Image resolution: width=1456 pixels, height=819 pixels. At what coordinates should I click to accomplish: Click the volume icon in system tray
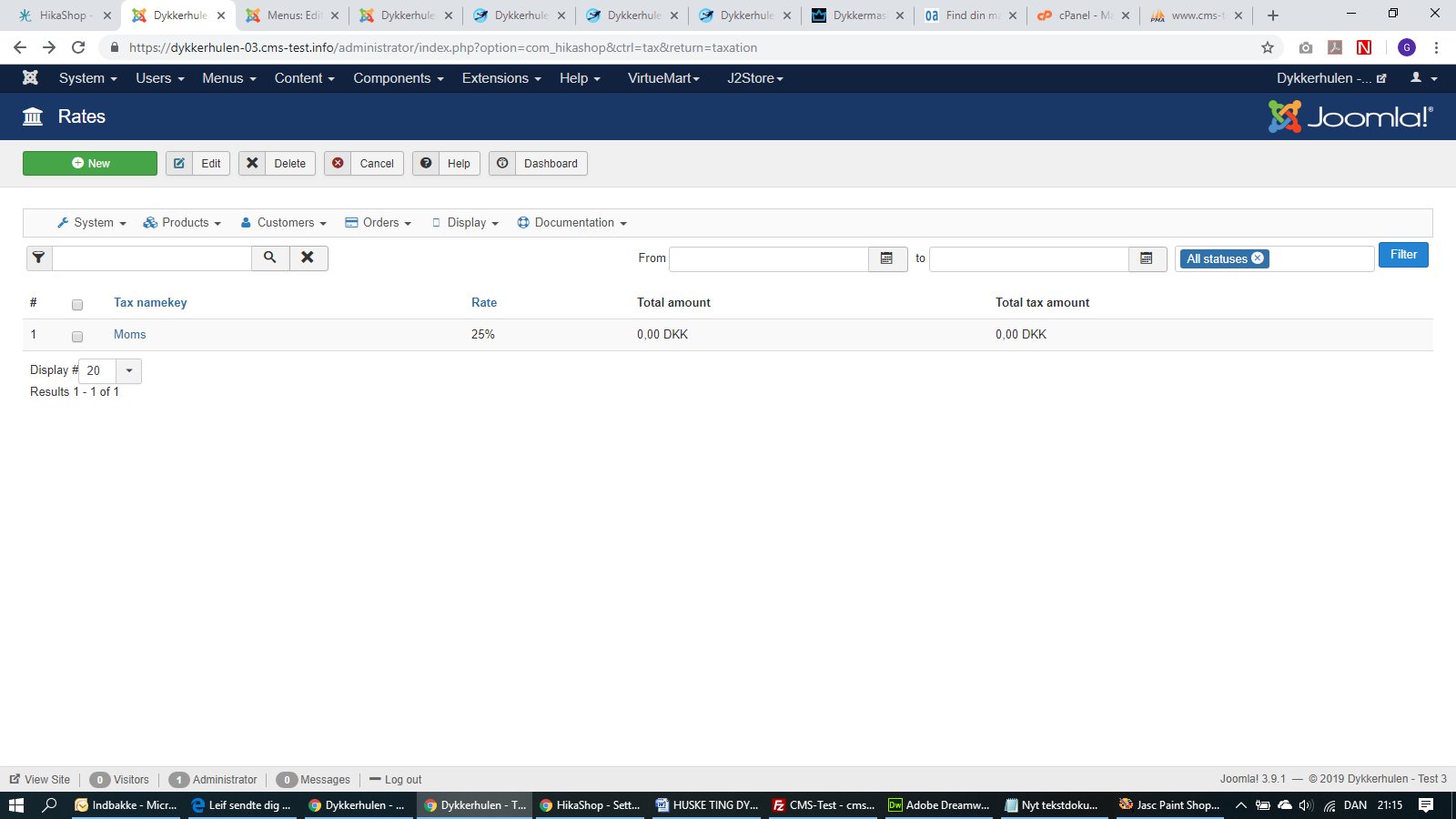(1306, 805)
